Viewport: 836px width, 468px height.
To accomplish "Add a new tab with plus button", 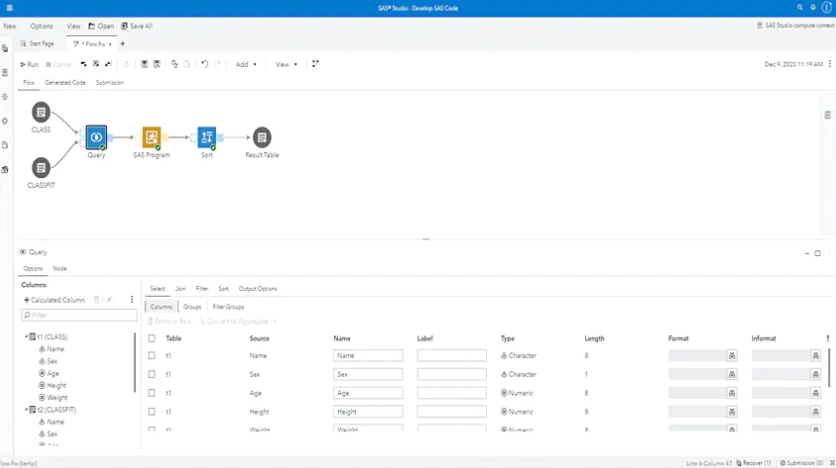I will click(x=123, y=44).
